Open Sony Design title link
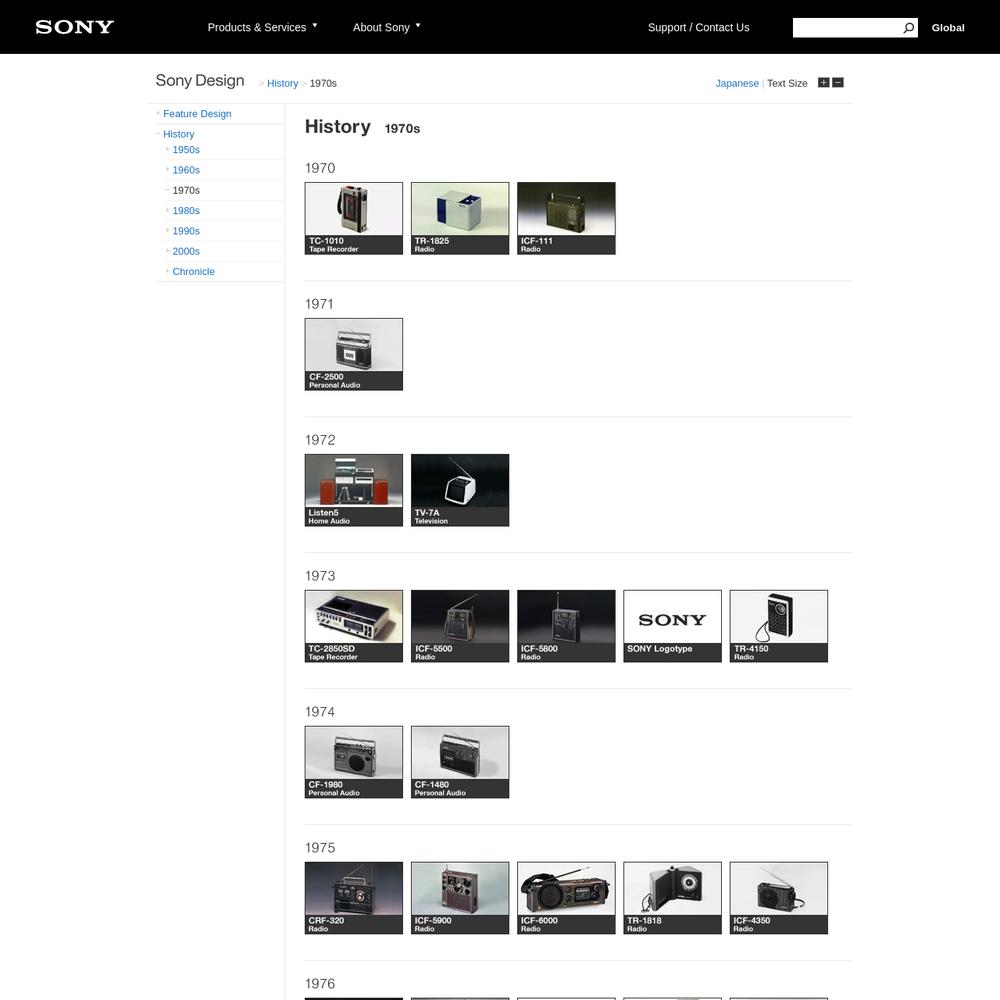This screenshot has height=1000, width=1000. pyautogui.click(x=200, y=80)
